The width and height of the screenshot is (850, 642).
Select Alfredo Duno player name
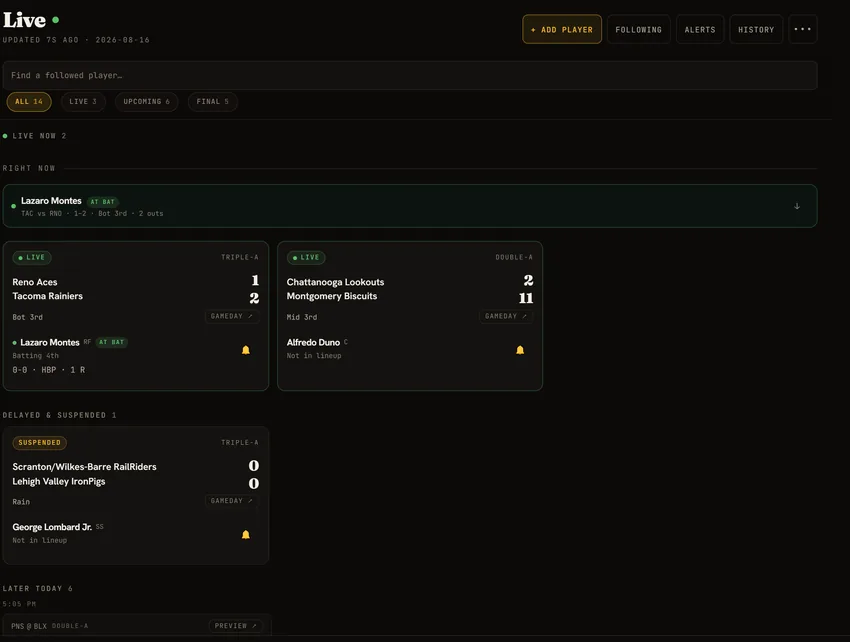[x=313, y=342]
